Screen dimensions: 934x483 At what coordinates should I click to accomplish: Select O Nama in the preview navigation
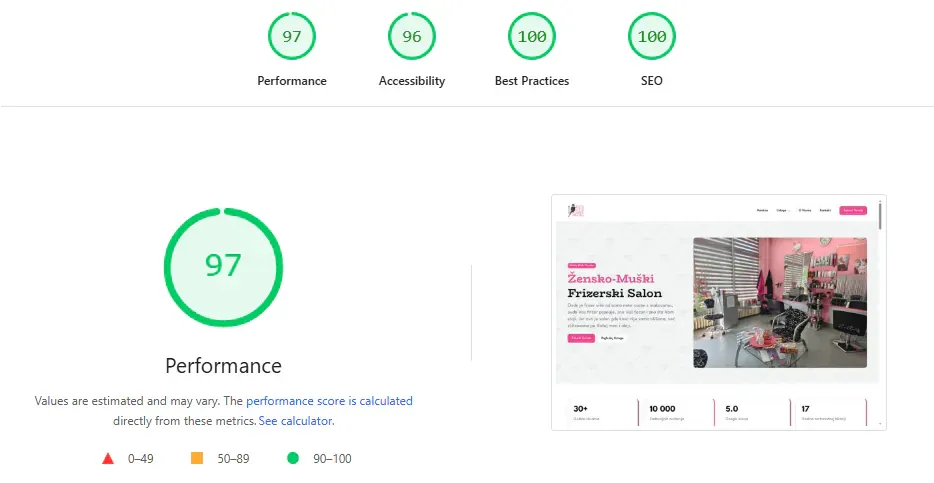tap(804, 211)
